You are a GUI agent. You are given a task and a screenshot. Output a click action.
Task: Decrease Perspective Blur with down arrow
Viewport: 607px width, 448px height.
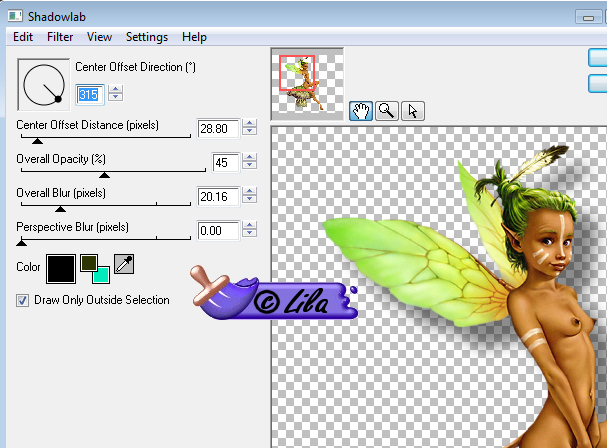pyautogui.click(x=250, y=233)
